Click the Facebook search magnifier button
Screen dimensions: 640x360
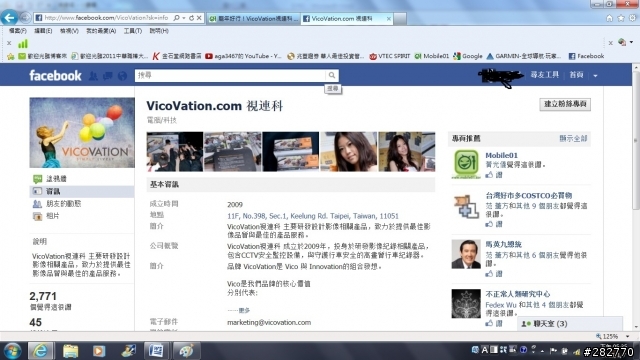[332, 75]
